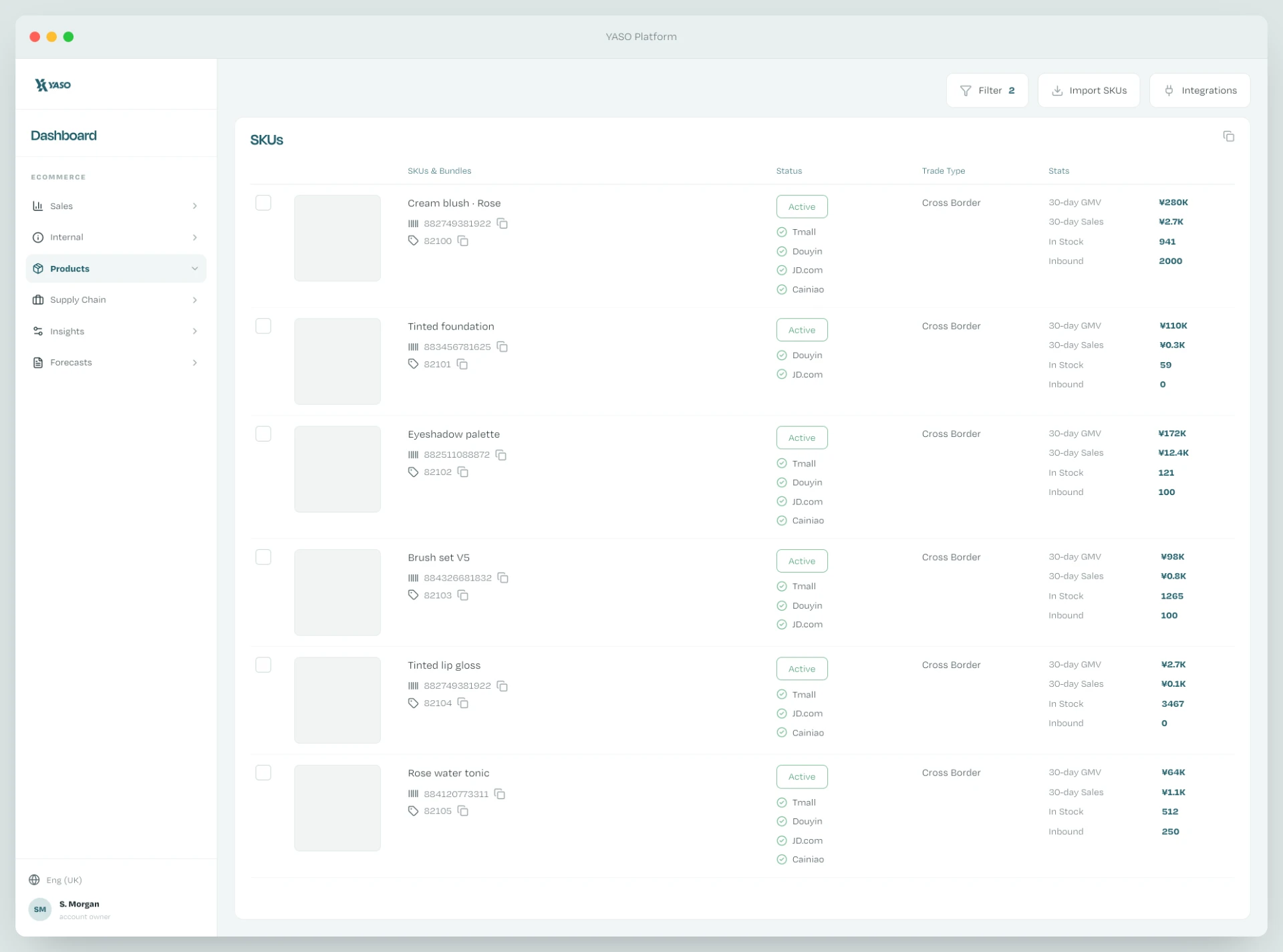This screenshot has height=952, width=1283.
Task: Copy SKU code 82103
Action: point(462,595)
